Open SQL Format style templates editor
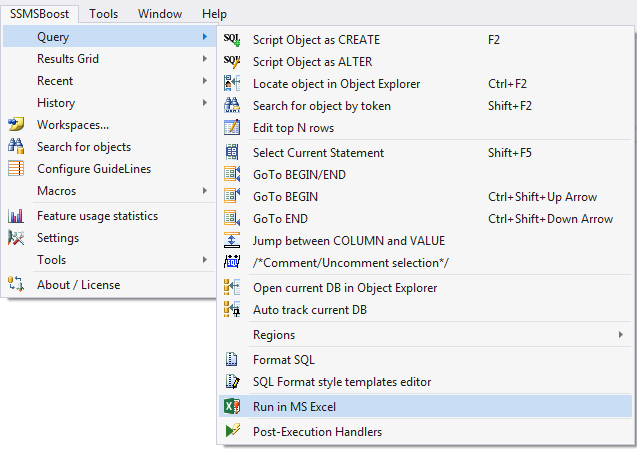The image size is (637, 449). click(425, 382)
